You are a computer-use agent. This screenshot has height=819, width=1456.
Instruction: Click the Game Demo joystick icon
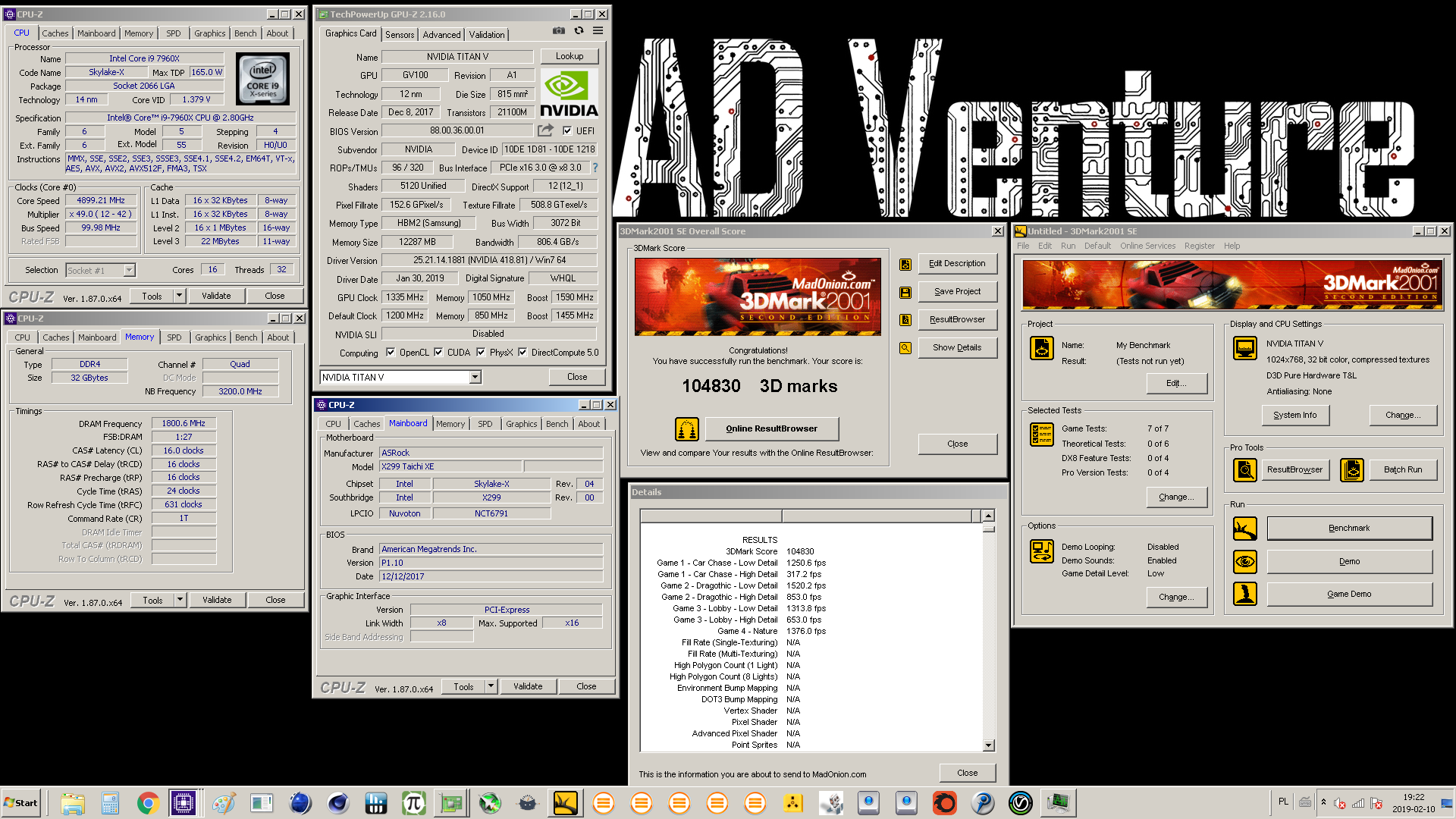(1245, 594)
